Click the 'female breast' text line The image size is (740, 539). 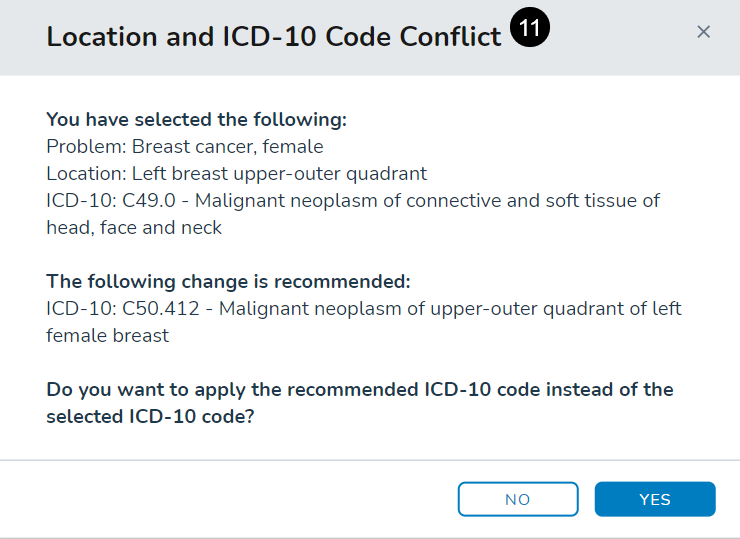[108, 336]
